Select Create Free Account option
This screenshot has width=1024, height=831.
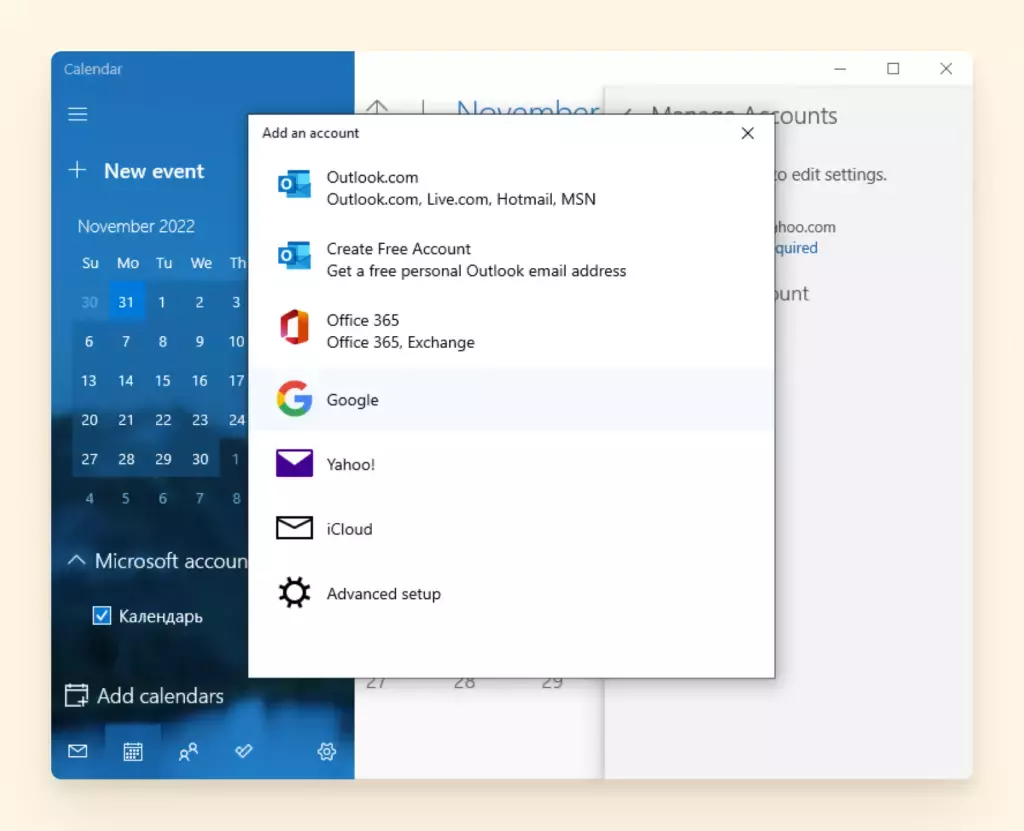(x=512, y=259)
